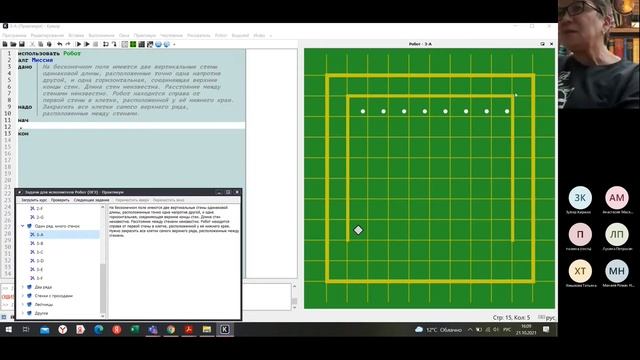Open the bright green Robot field toolbar icon
640x360 pixels.
coord(133,44)
